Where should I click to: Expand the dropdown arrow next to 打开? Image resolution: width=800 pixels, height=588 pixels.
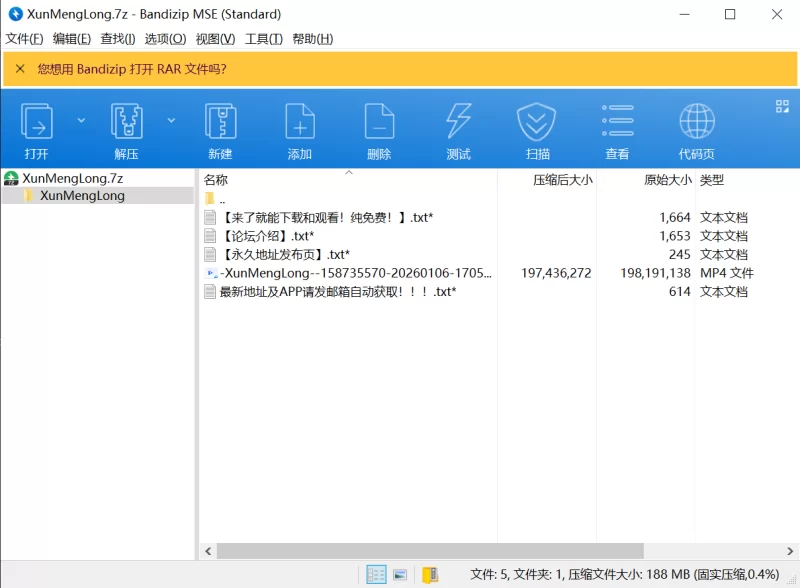pyautogui.click(x=81, y=120)
